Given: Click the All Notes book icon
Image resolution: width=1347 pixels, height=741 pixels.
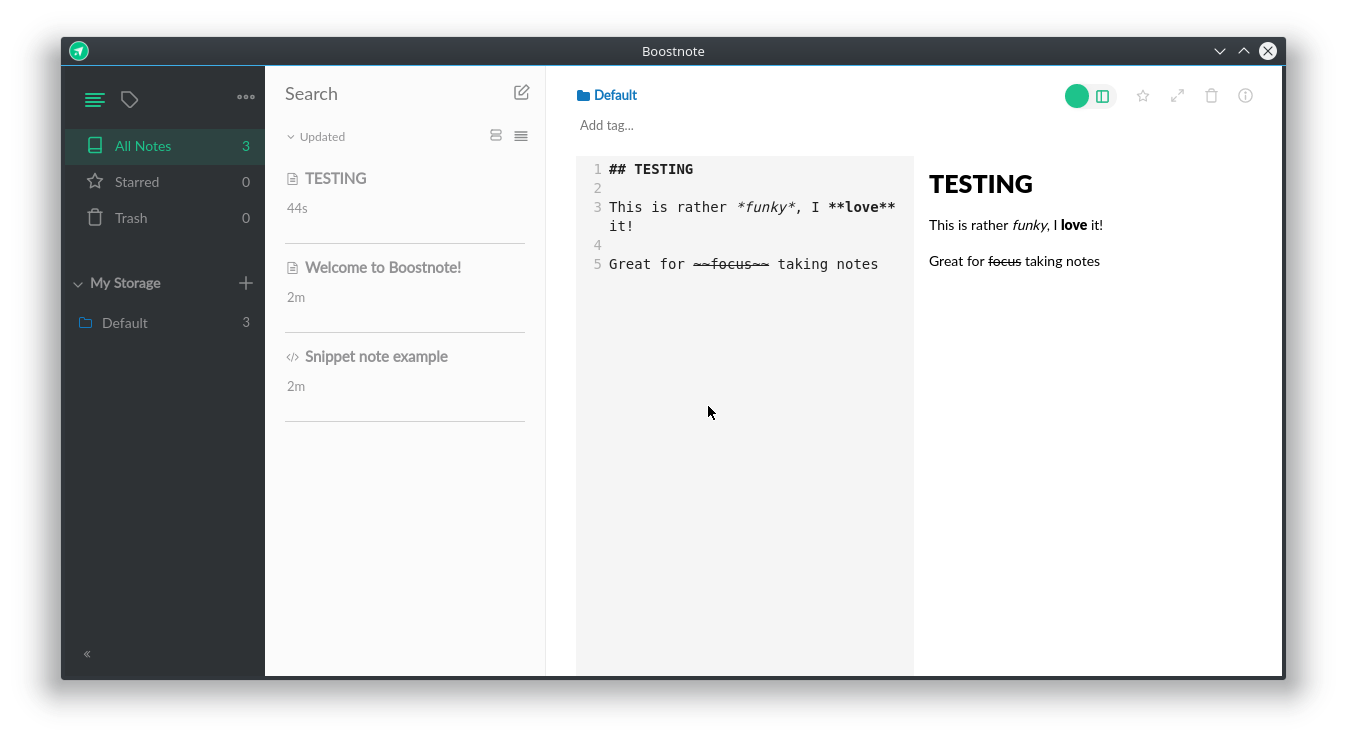Looking at the screenshot, I should click(95, 145).
